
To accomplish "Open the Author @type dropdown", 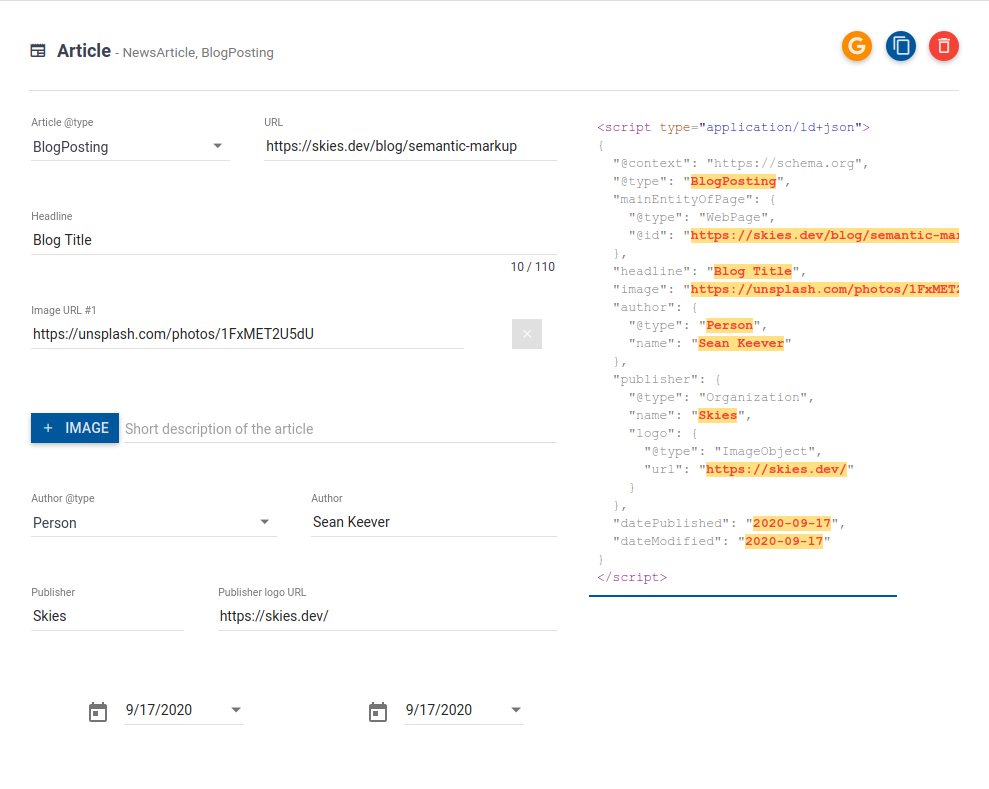I will pos(265,522).
